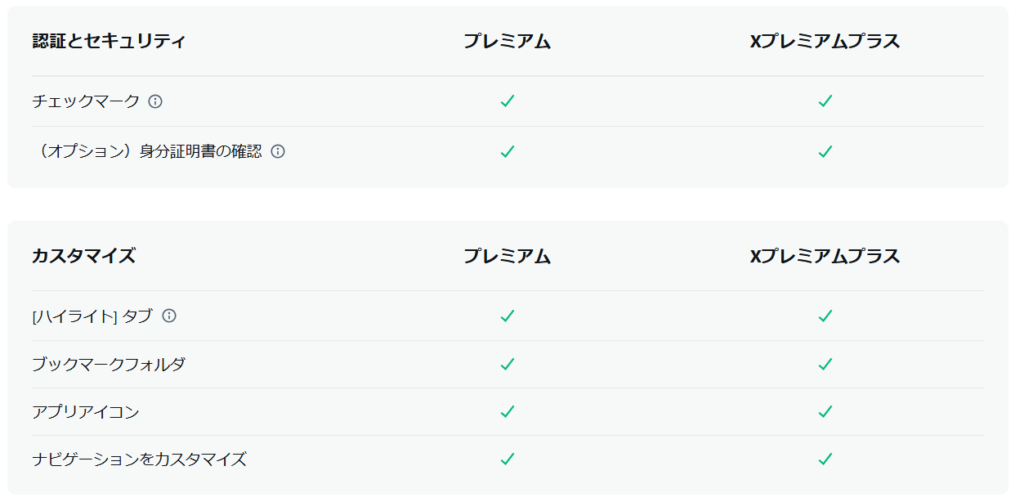Click Xプレミアムプラス checkmark for [ハイライト] タブ
Image resolution: width=1024 pixels, height=502 pixels.
[x=825, y=316]
